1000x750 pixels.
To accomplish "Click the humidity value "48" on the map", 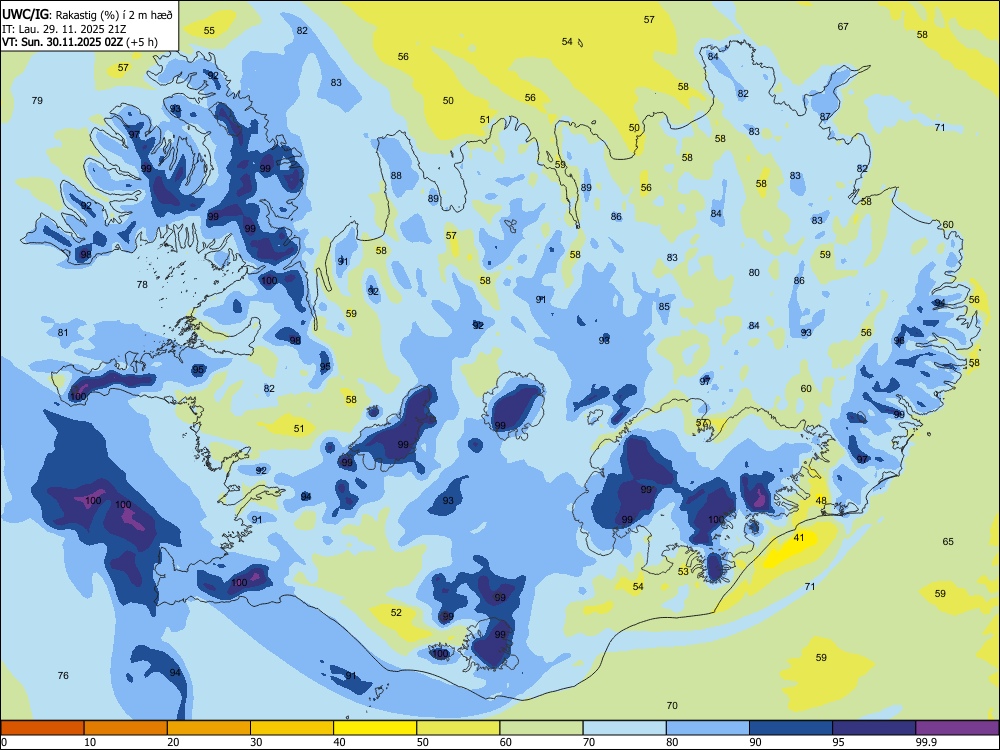I will tap(821, 501).
